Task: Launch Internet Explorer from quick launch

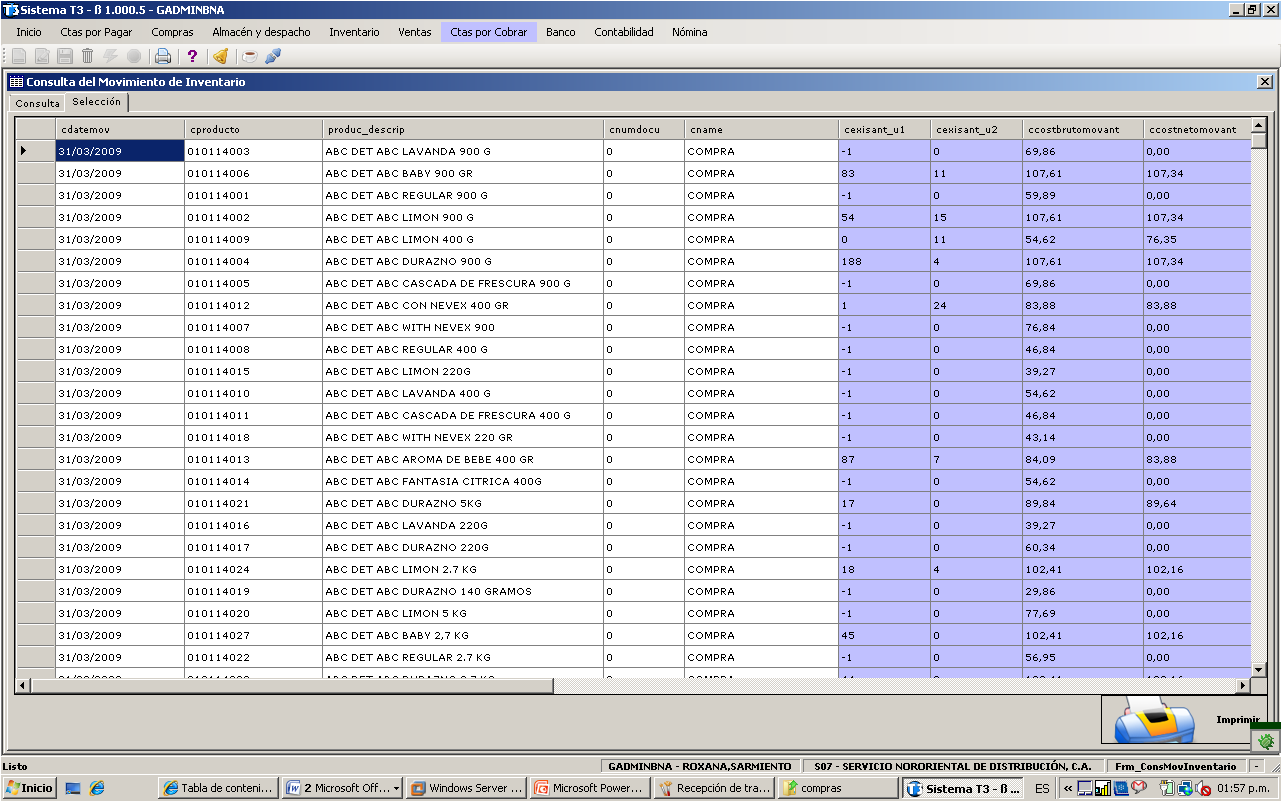Action: click(x=96, y=788)
